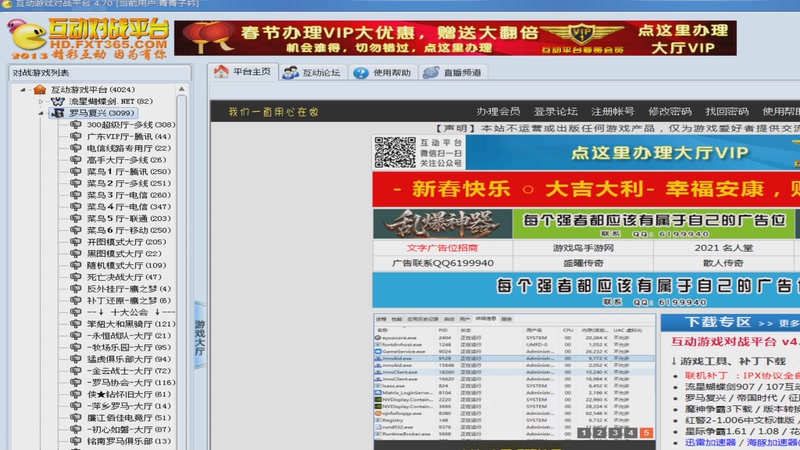The image size is (800, 450).
Task: Select 互动游戏平台 (4024) root item
Action: pos(93,90)
